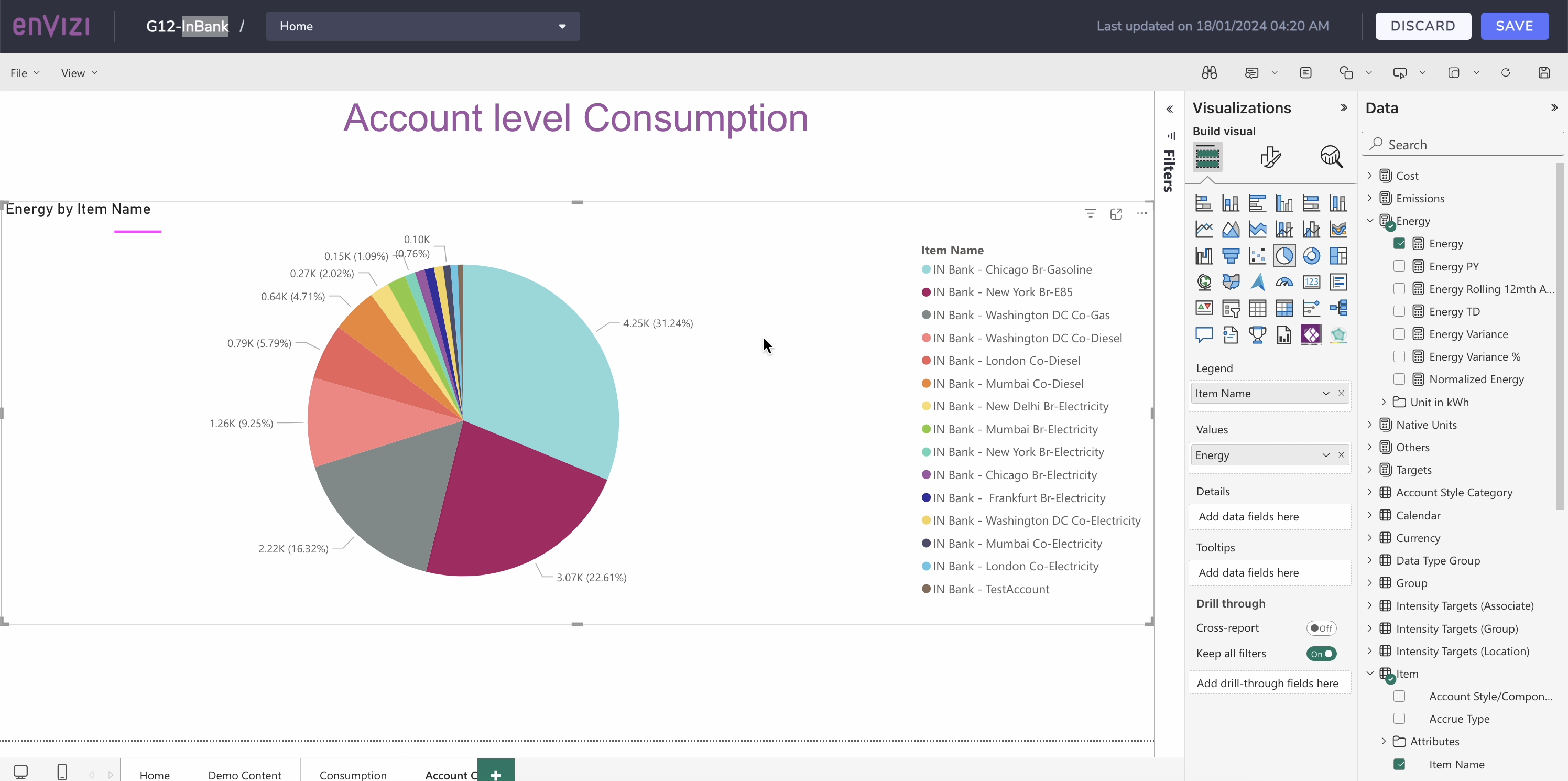Open the File menu
This screenshot has height=781, width=1568.
(x=24, y=72)
